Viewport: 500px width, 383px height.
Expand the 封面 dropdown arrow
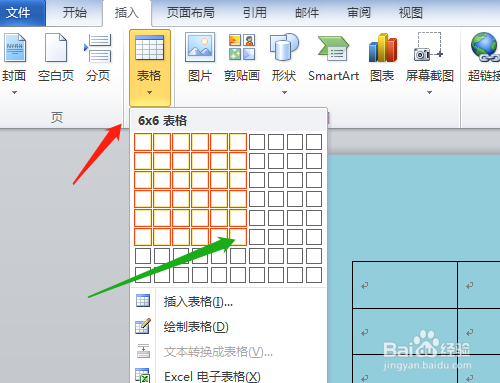pyautogui.click(x=14, y=92)
